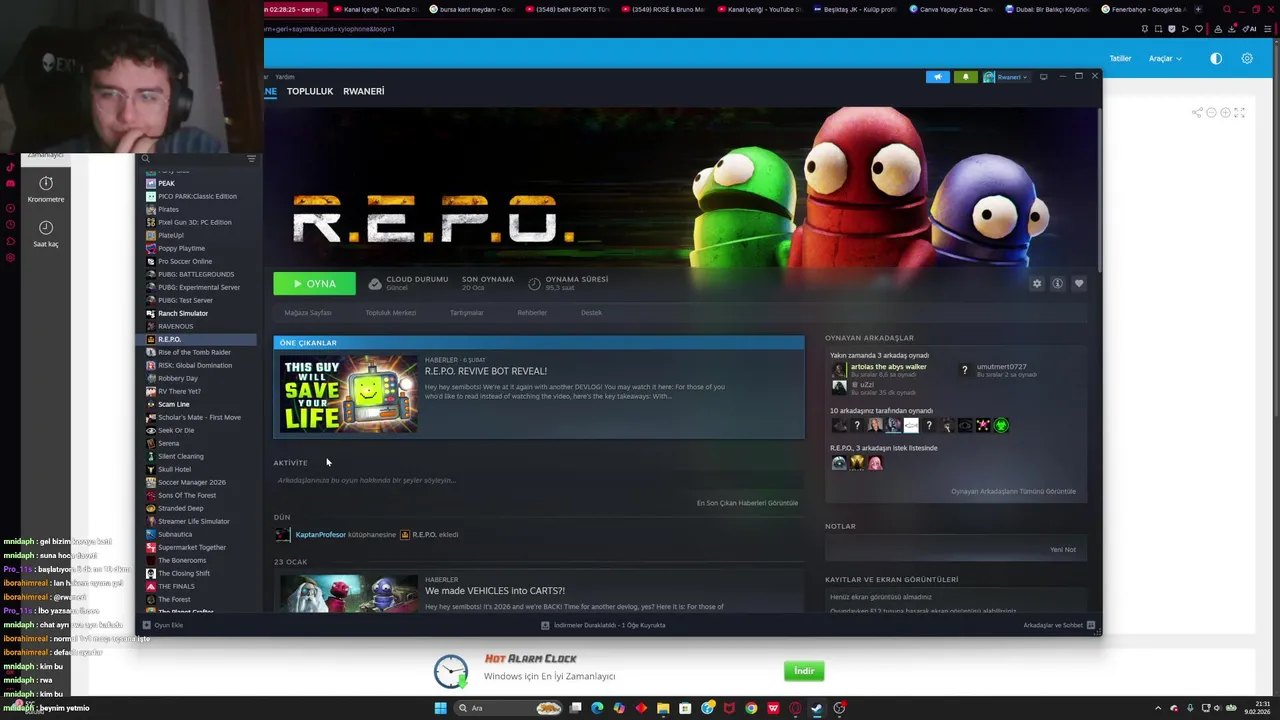Screen dimensions: 1280x720
Task: Open Google Chrome from the taskbar
Action: pyautogui.click(x=751, y=708)
